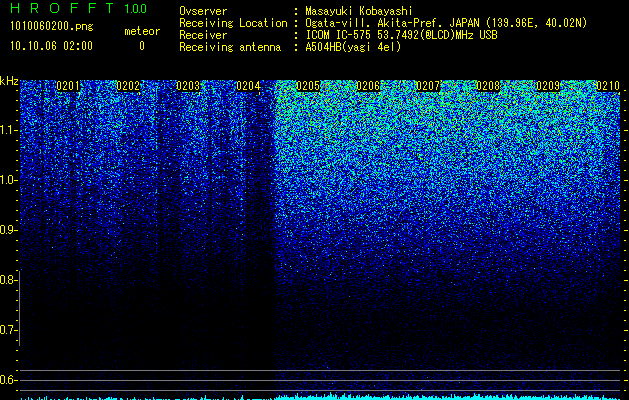Click the 1.1 frequency axis label

tap(8, 130)
